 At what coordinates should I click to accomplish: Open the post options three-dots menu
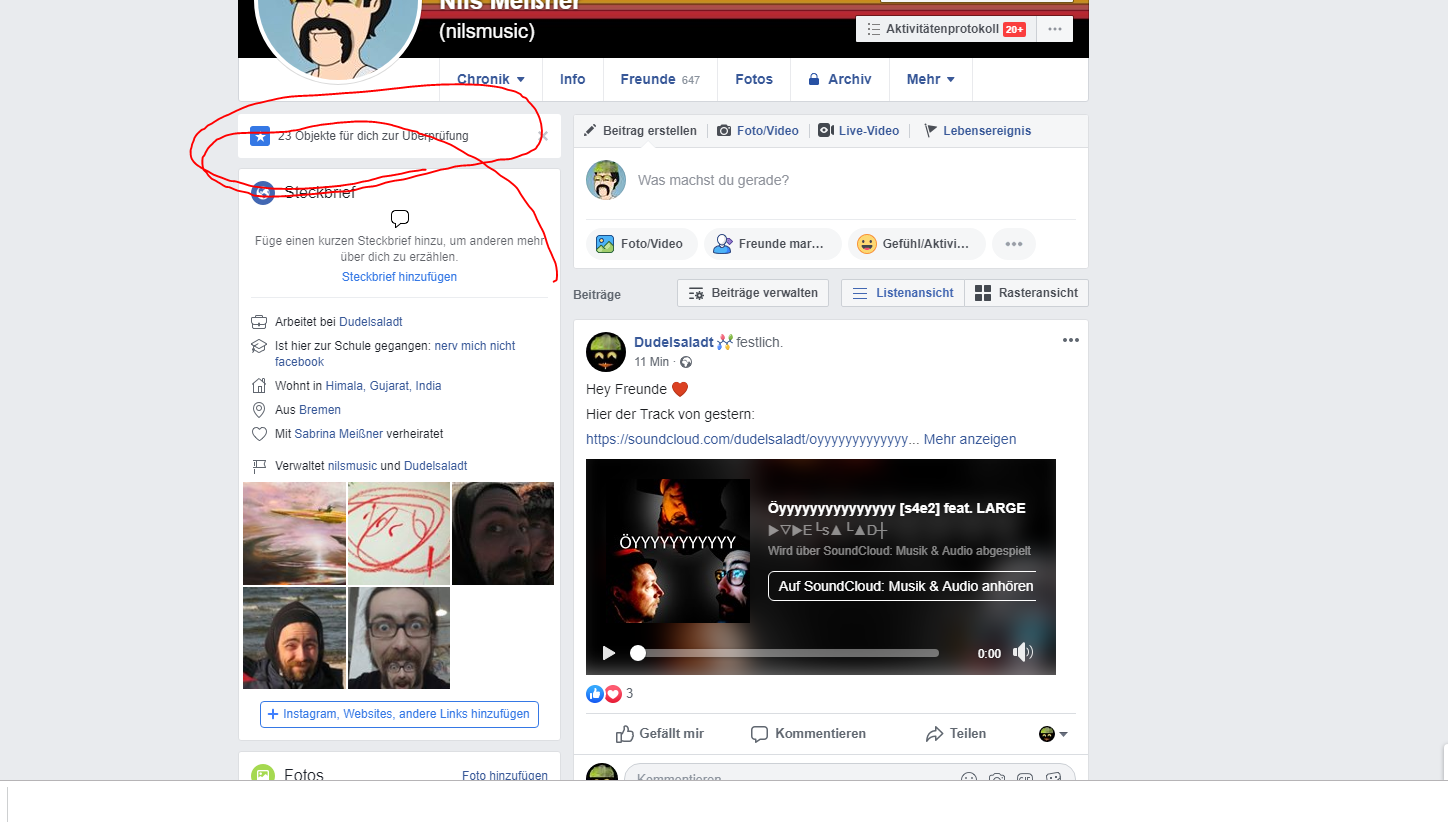[x=1071, y=340]
